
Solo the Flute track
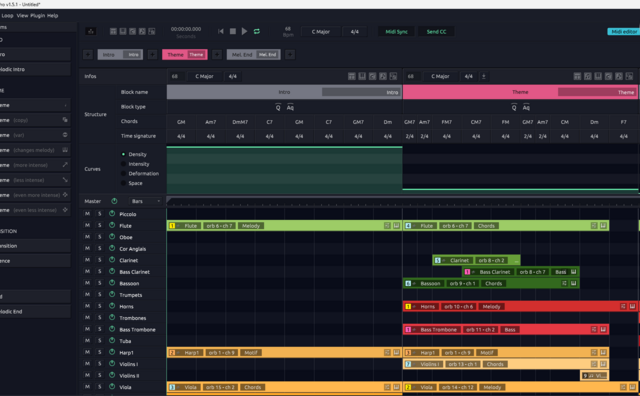pos(99,225)
